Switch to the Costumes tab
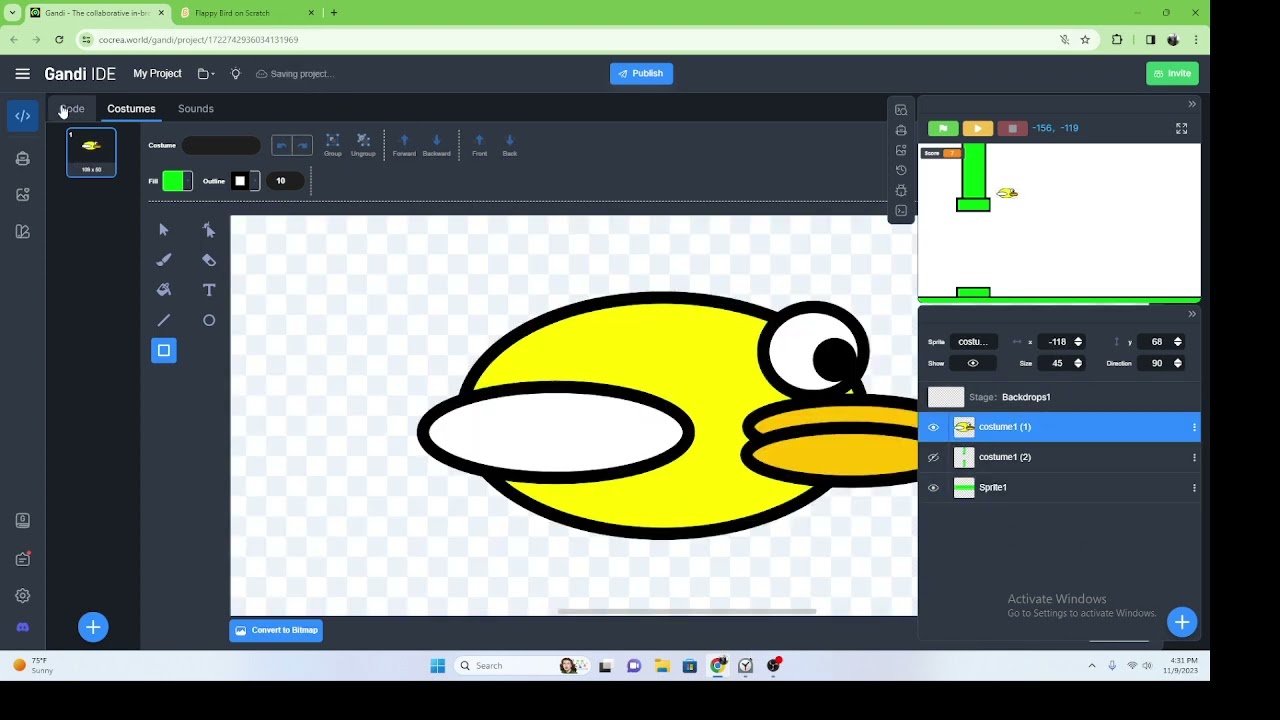Viewport: 1280px width, 720px height. pyautogui.click(x=131, y=109)
